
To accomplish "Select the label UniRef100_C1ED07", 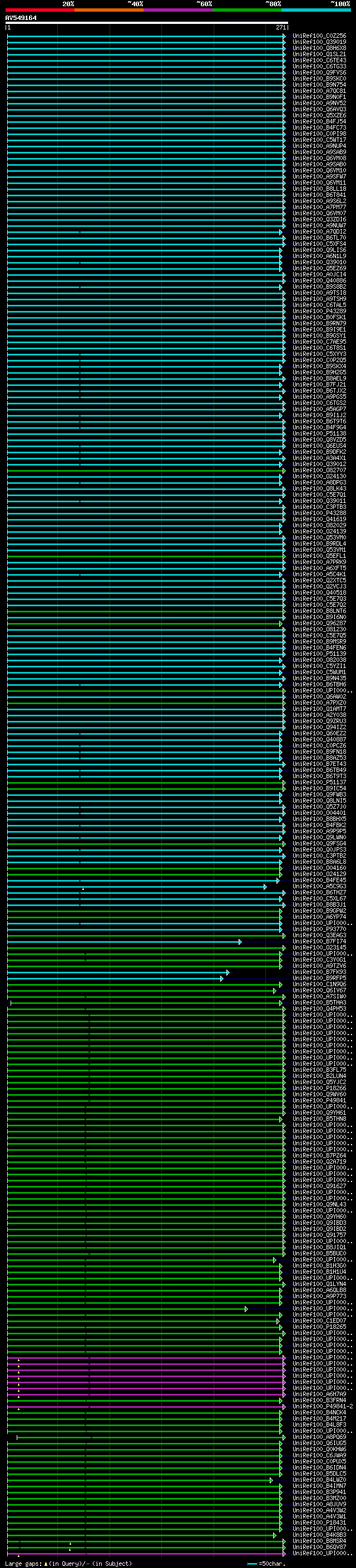I will click(x=319, y=1321).
